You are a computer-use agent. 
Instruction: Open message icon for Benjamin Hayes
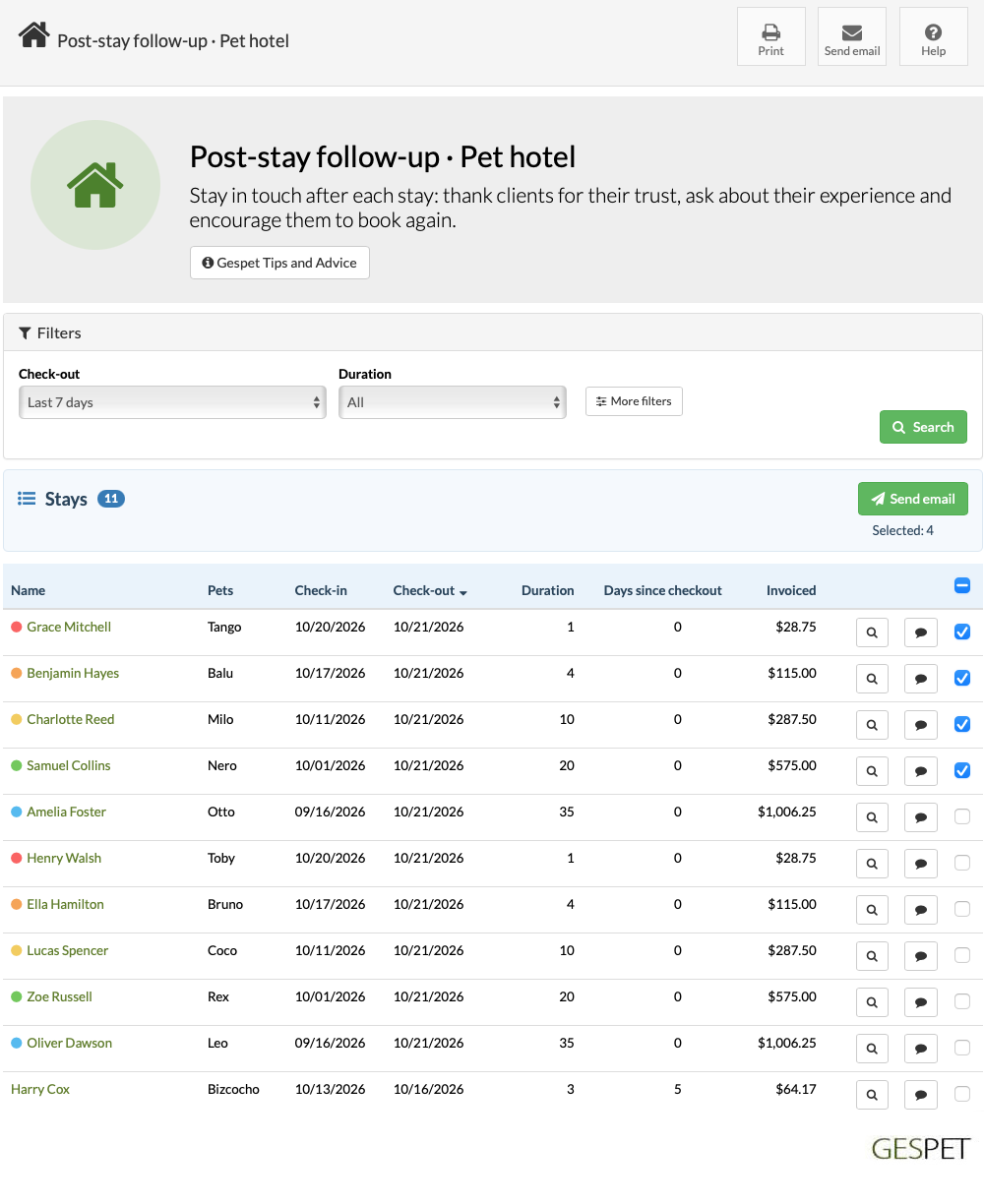pos(920,679)
